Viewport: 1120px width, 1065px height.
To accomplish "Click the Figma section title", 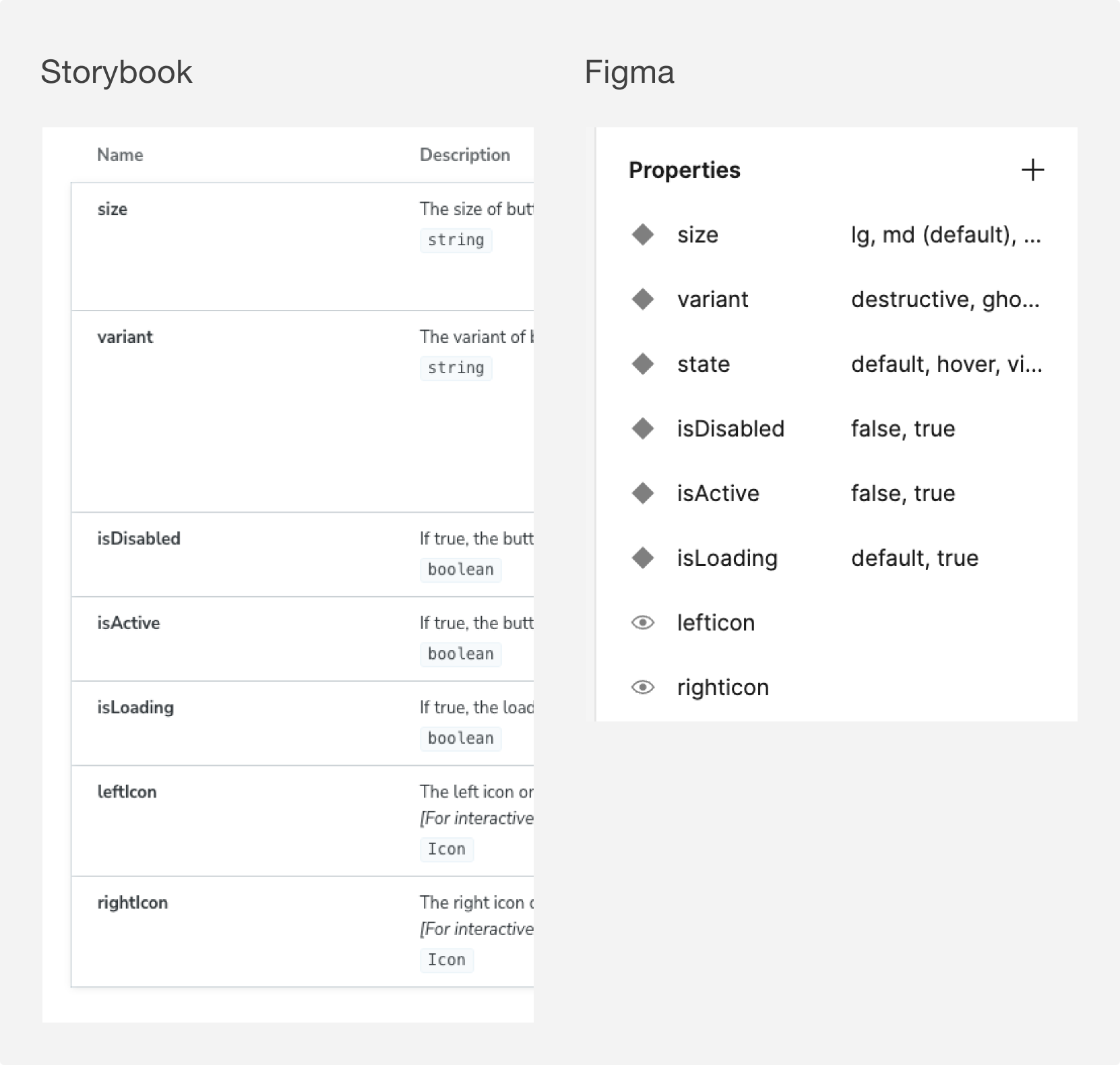I will 629,73.
